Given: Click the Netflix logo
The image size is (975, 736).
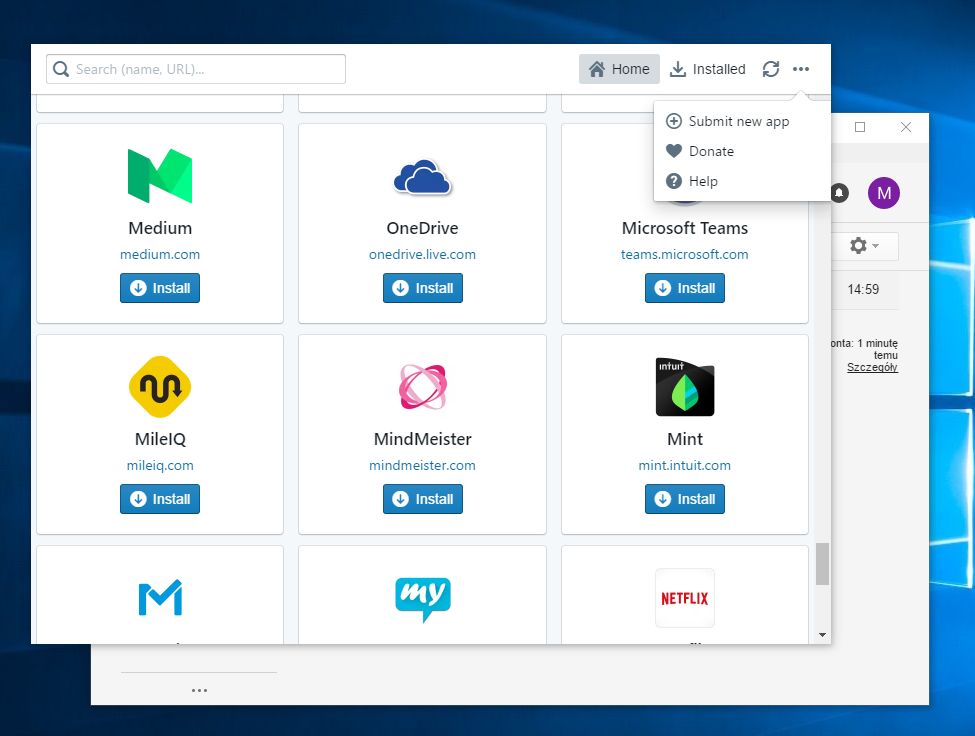Looking at the screenshot, I should [x=685, y=598].
